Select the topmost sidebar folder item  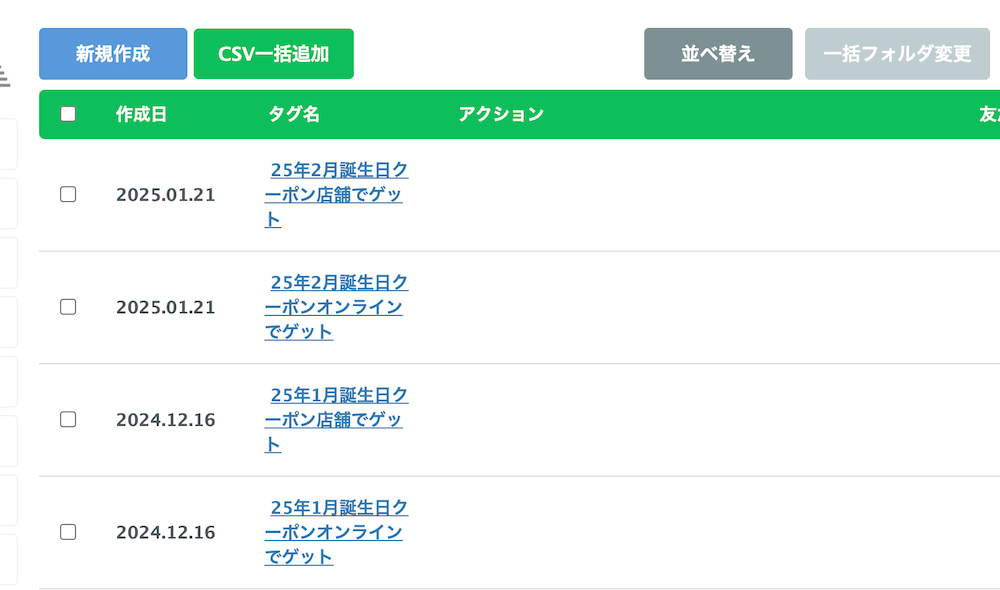pos(8,143)
